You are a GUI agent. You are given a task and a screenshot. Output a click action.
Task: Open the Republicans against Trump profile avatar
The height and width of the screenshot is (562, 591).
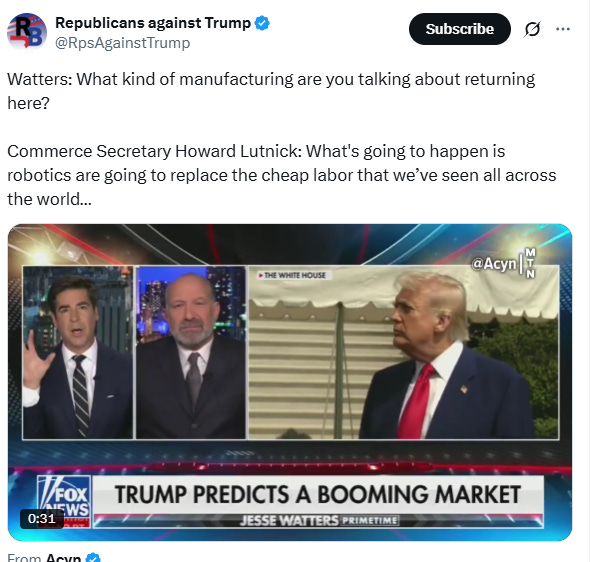coord(27,32)
